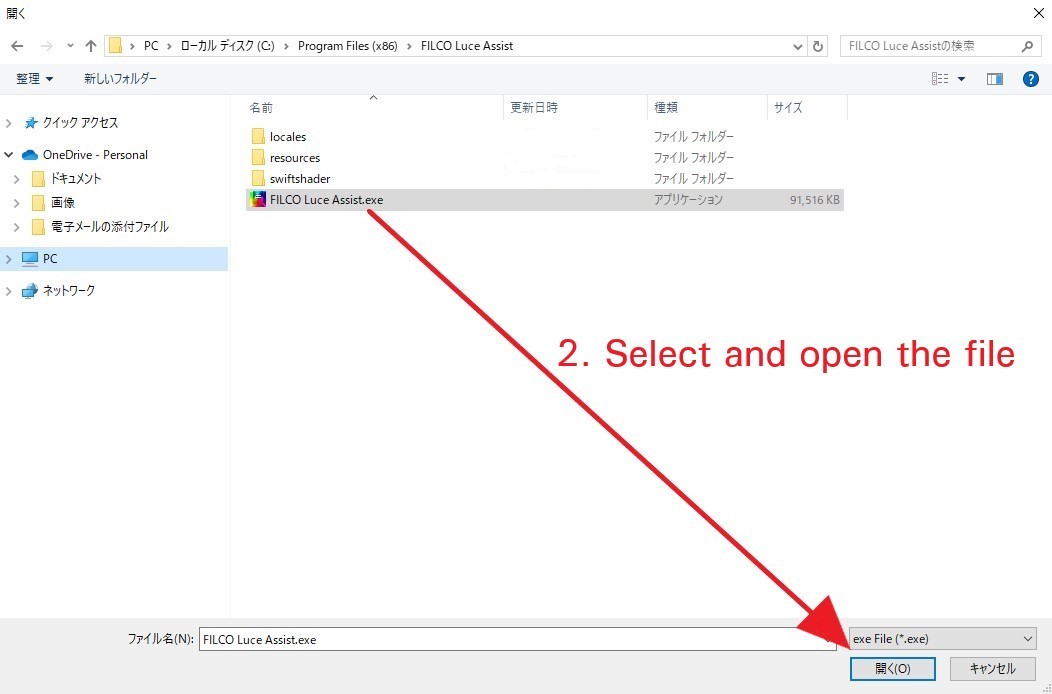Select the resources folder
This screenshot has height=694, width=1052.
tap(295, 158)
